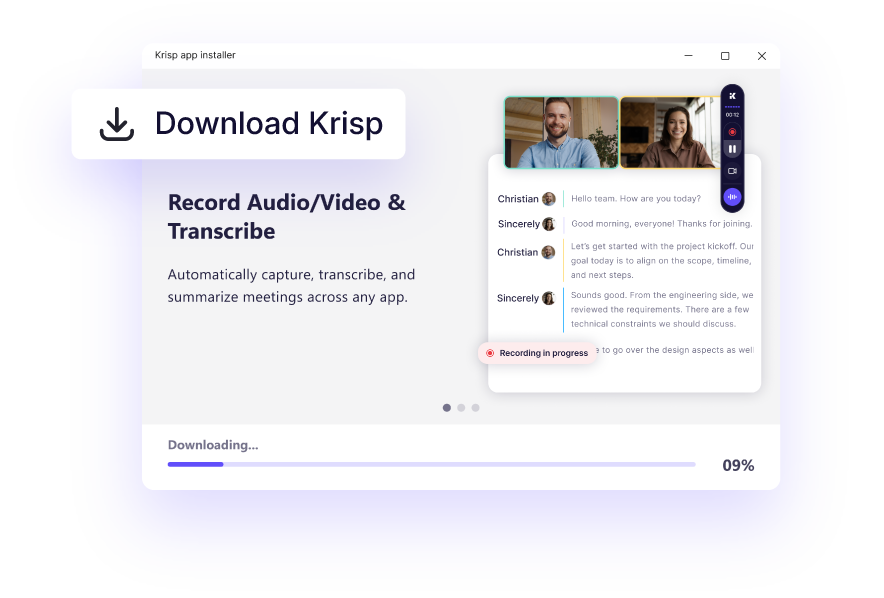Click Sincerely's avatar beside 'Sounds good'
The width and height of the screenshot is (884, 598).
tap(549, 298)
